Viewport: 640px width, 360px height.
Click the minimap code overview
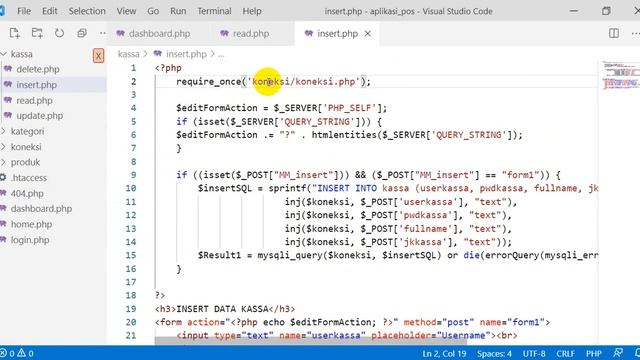620,75
